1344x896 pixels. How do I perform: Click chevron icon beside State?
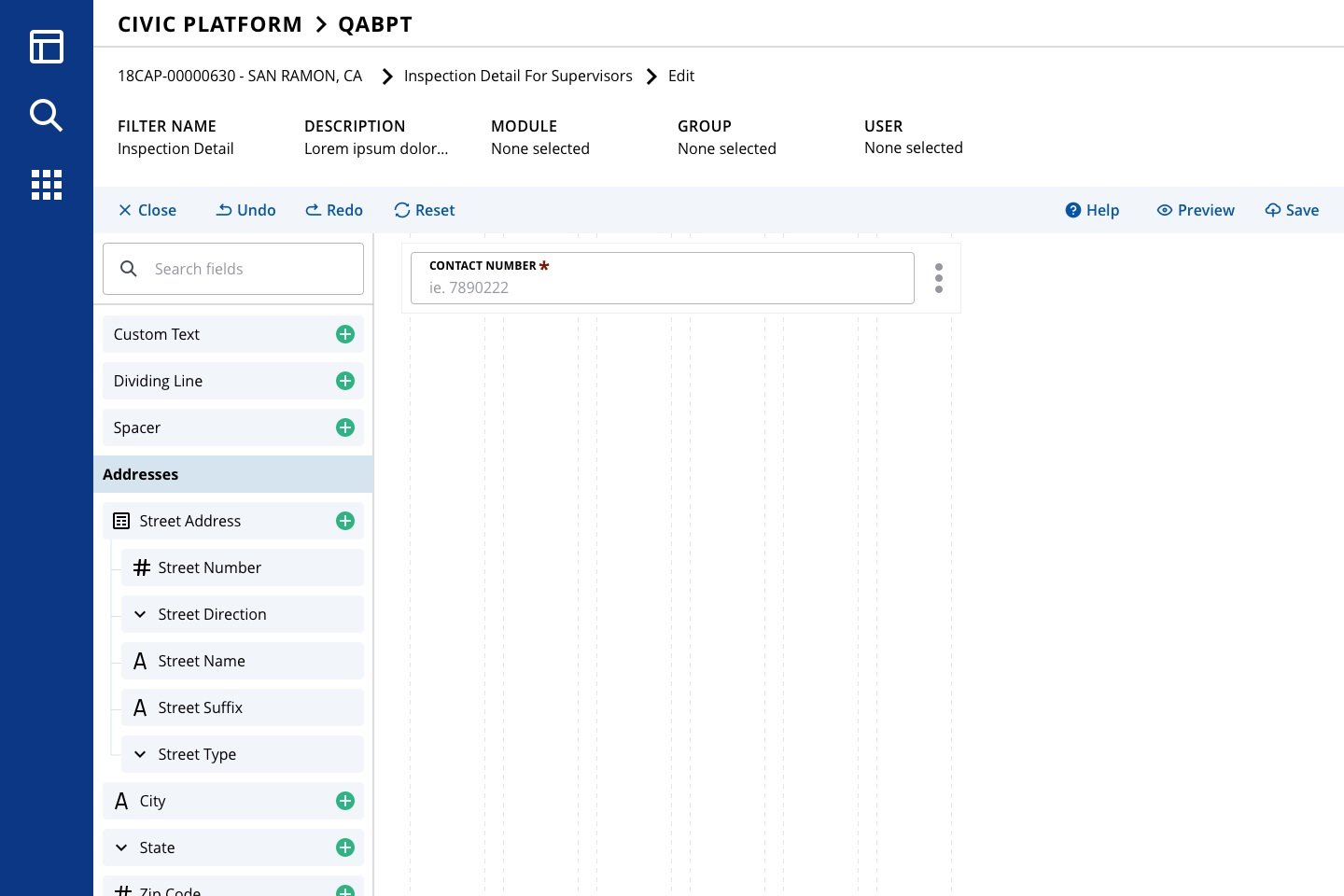[x=121, y=847]
